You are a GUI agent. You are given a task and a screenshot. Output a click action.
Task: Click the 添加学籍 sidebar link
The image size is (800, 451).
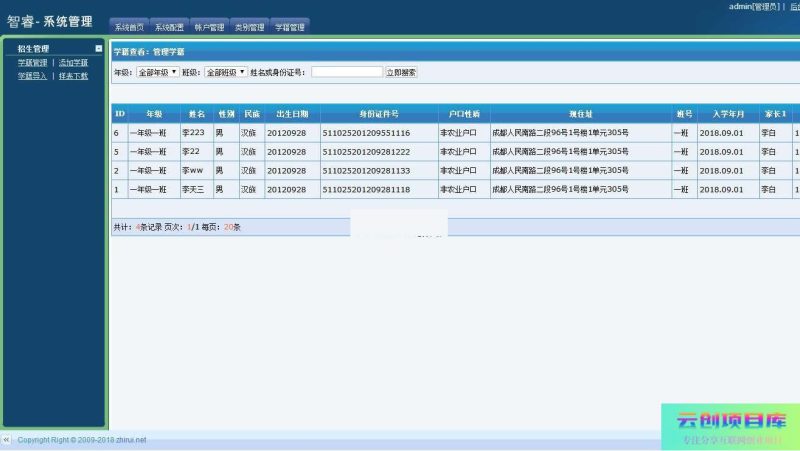coord(73,62)
